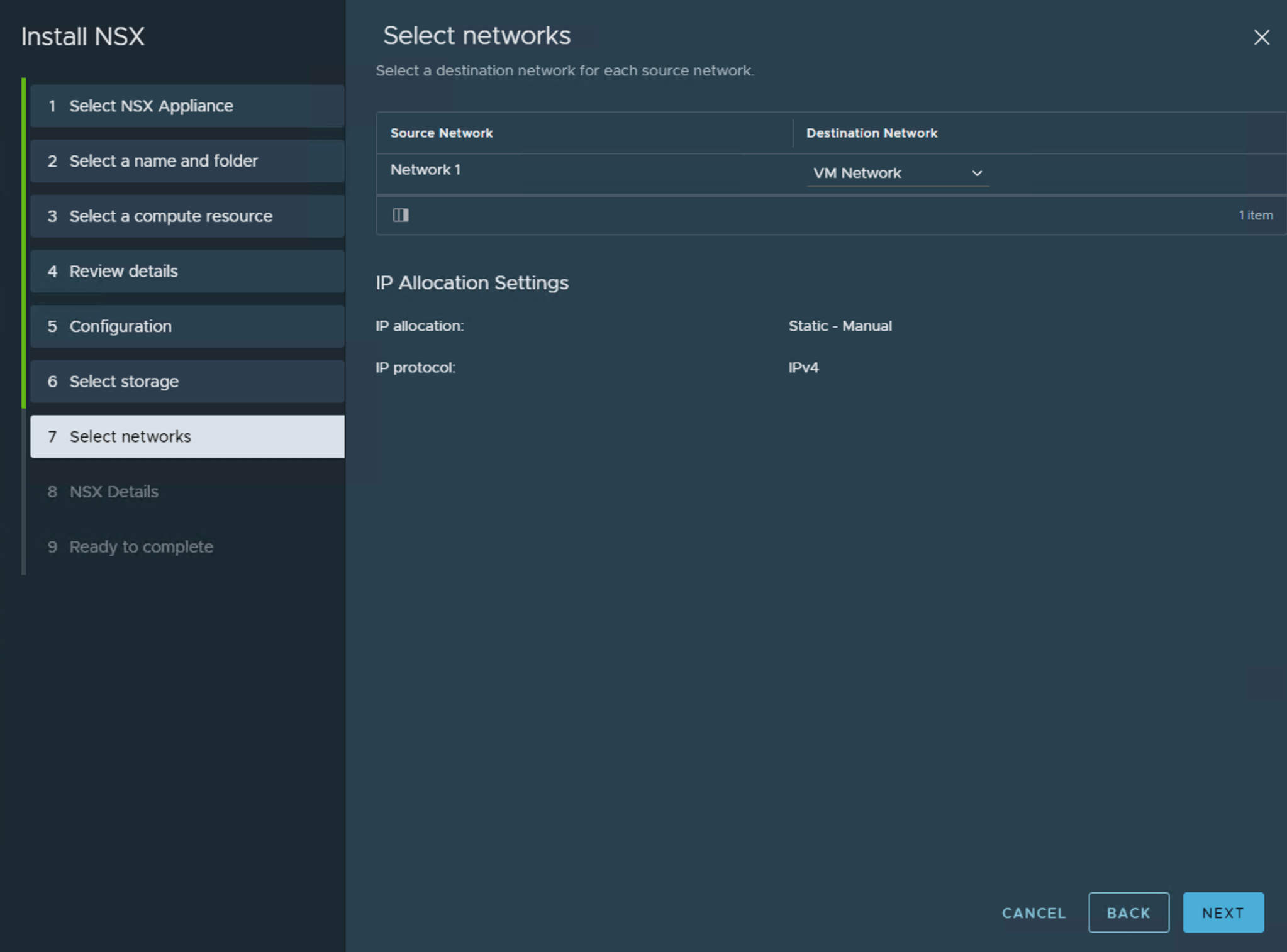
Task: Cancel the NSX installation
Action: point(1033,912)
